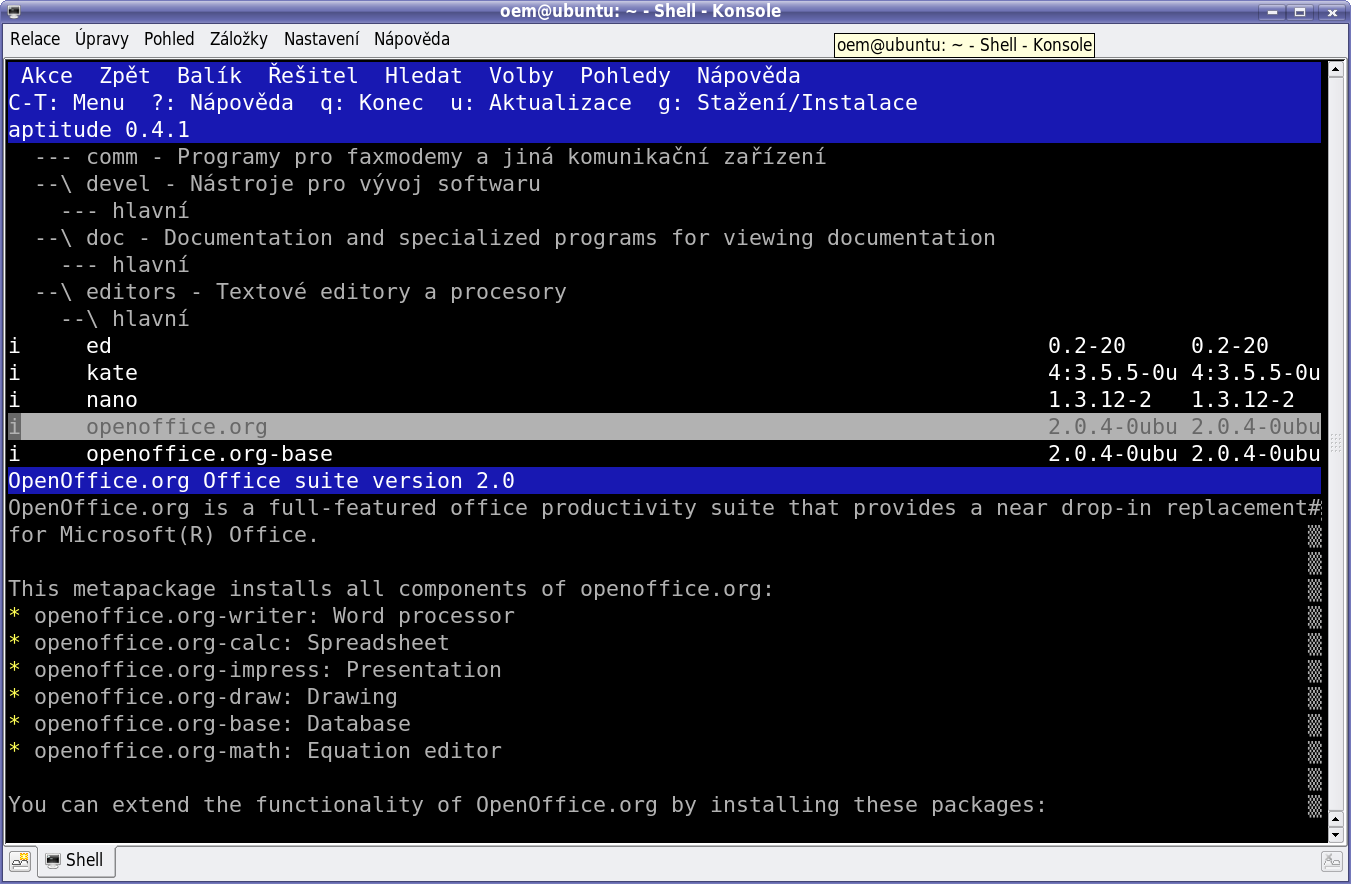
Task: Click the 'g: Stažení/Instalace' shortcut hint
Action: [x=788, y=103]
